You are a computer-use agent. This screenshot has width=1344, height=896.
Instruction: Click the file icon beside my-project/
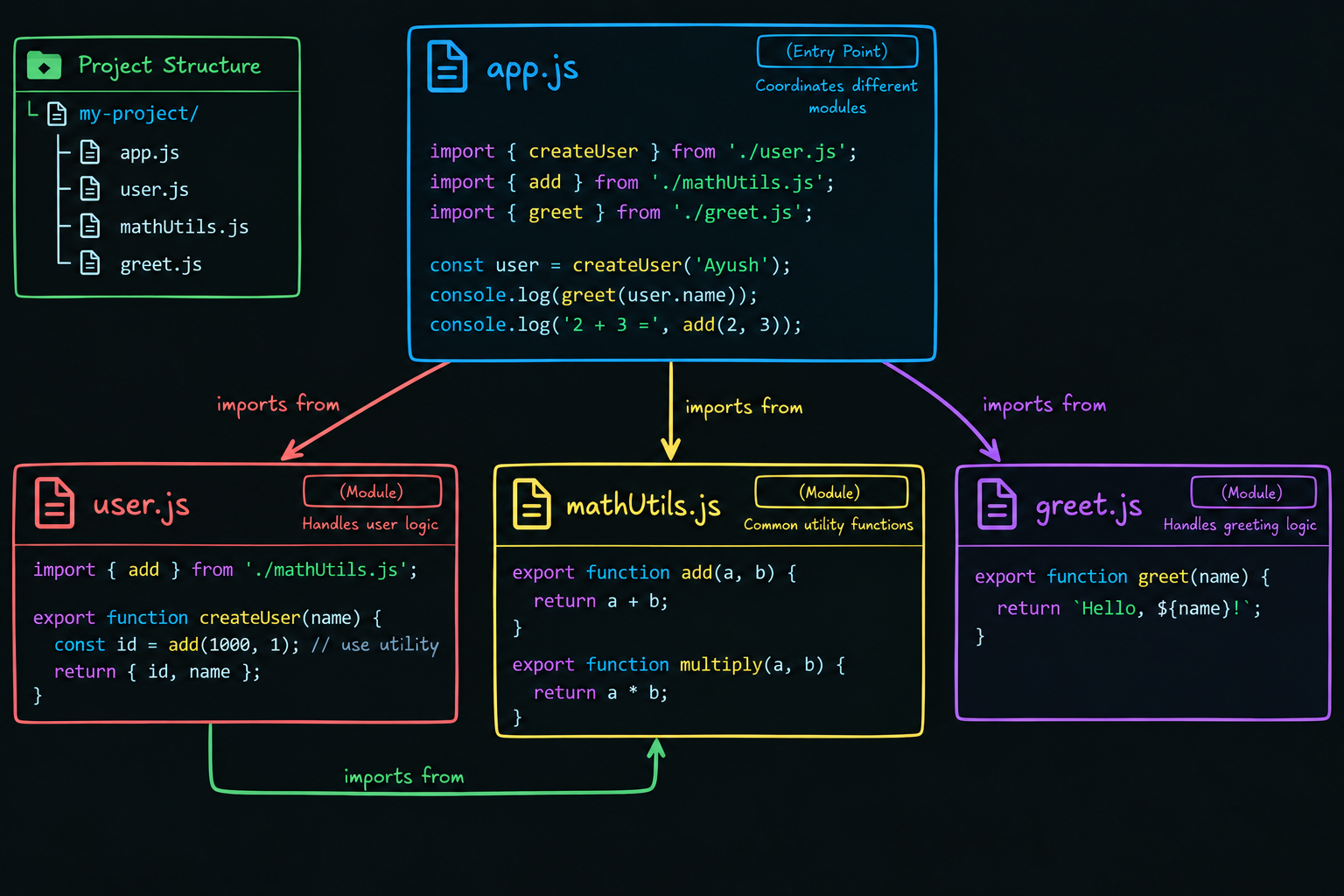click(x=57, y=114)
